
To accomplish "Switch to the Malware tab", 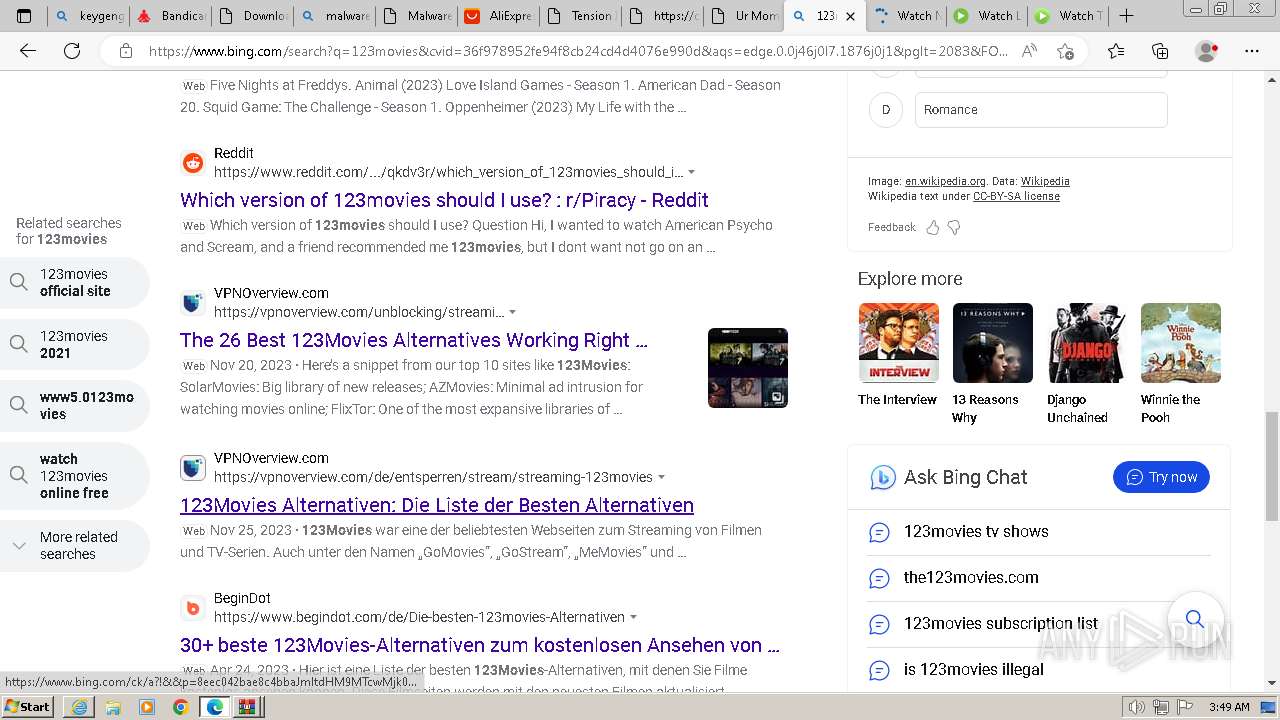I will coord(417,16).
